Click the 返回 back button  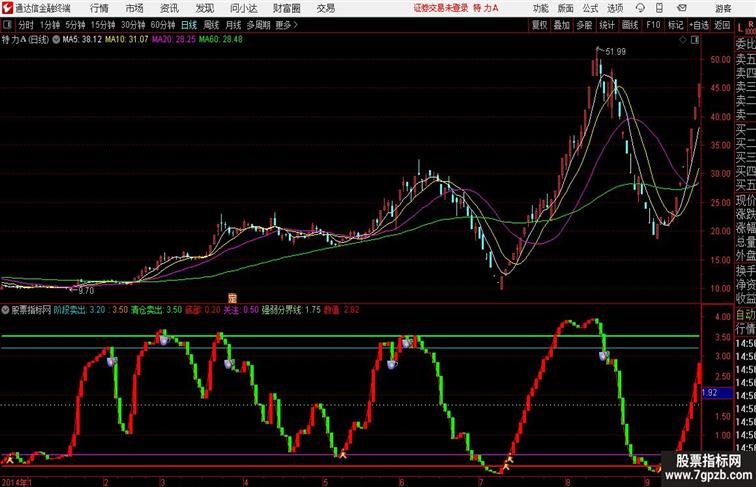coord(722,25)
